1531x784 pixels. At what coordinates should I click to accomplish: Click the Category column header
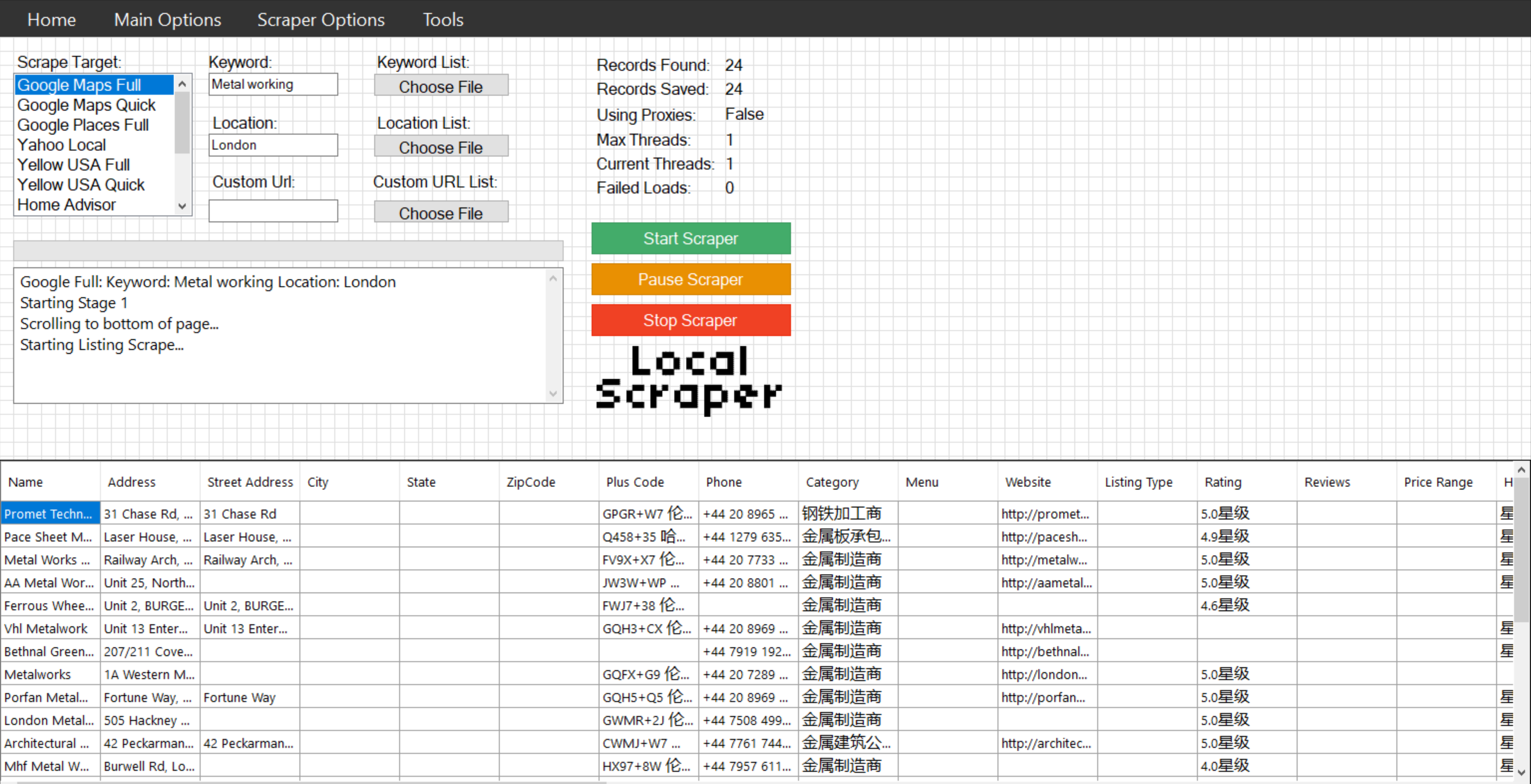849,482
